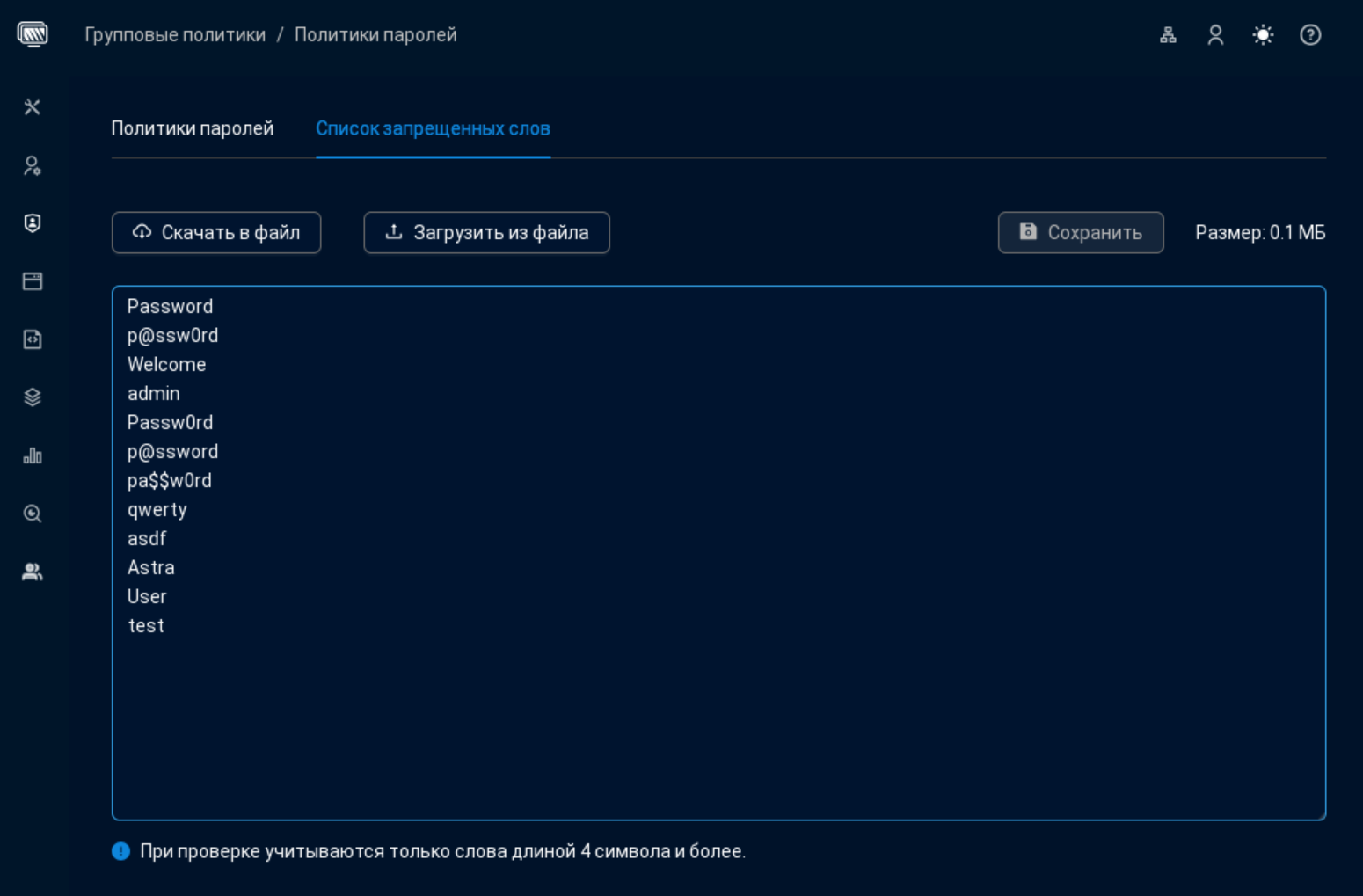This screenshot has height=896, width=1363.
Task: Click the Загрузить из файла button
Action: [486, 233]
